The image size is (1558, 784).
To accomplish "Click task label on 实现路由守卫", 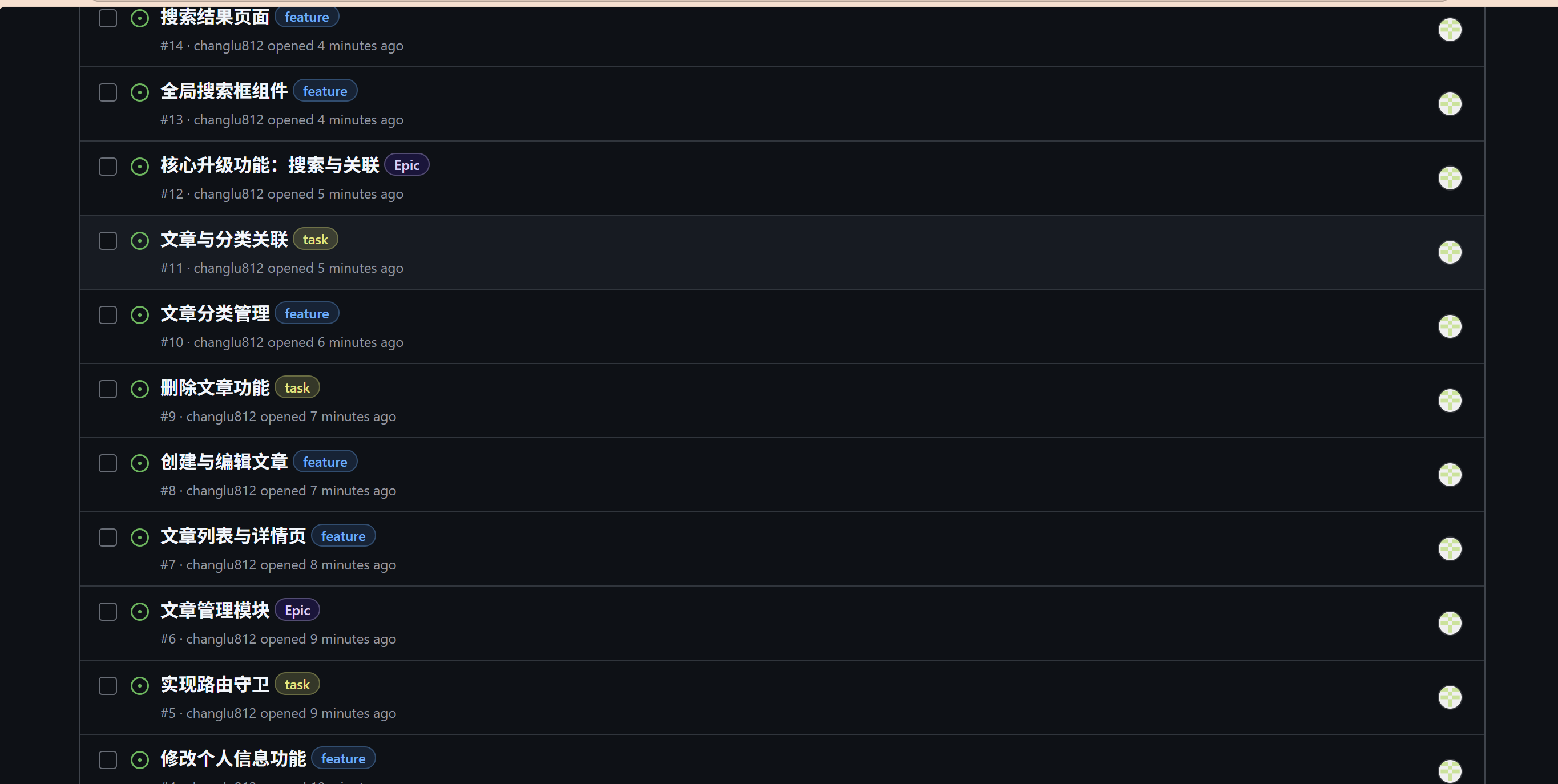I will pos(297,684).
